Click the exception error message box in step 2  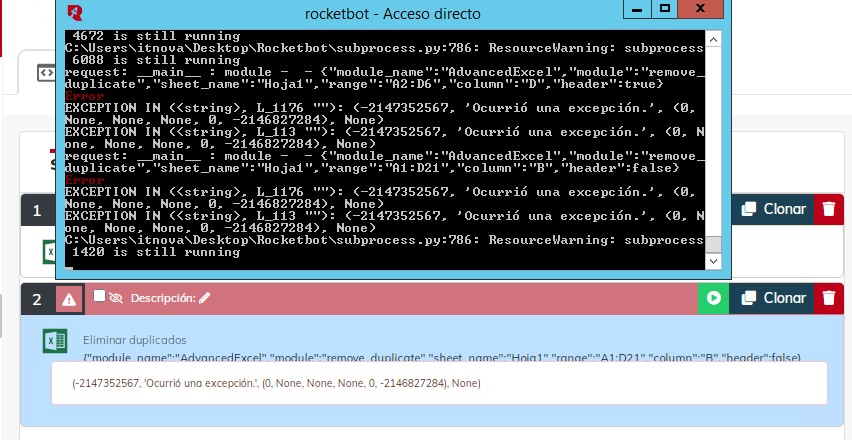pos(439,383)
